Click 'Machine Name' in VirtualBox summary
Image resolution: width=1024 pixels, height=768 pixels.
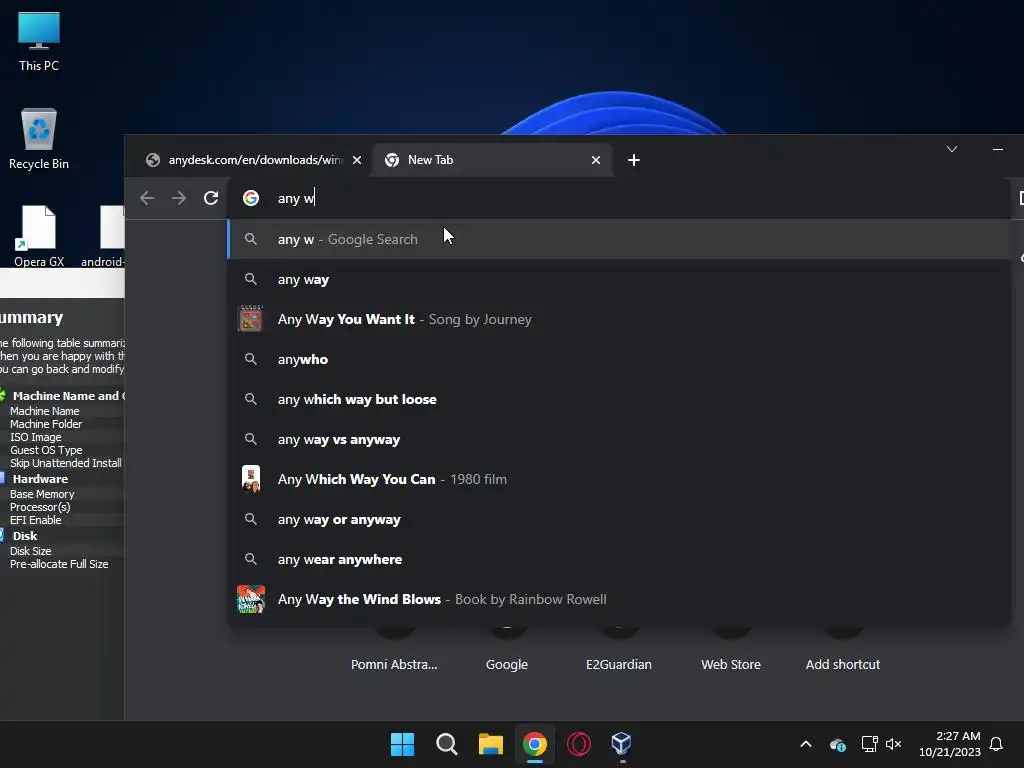pyautogui.click(x=44, y=411)
